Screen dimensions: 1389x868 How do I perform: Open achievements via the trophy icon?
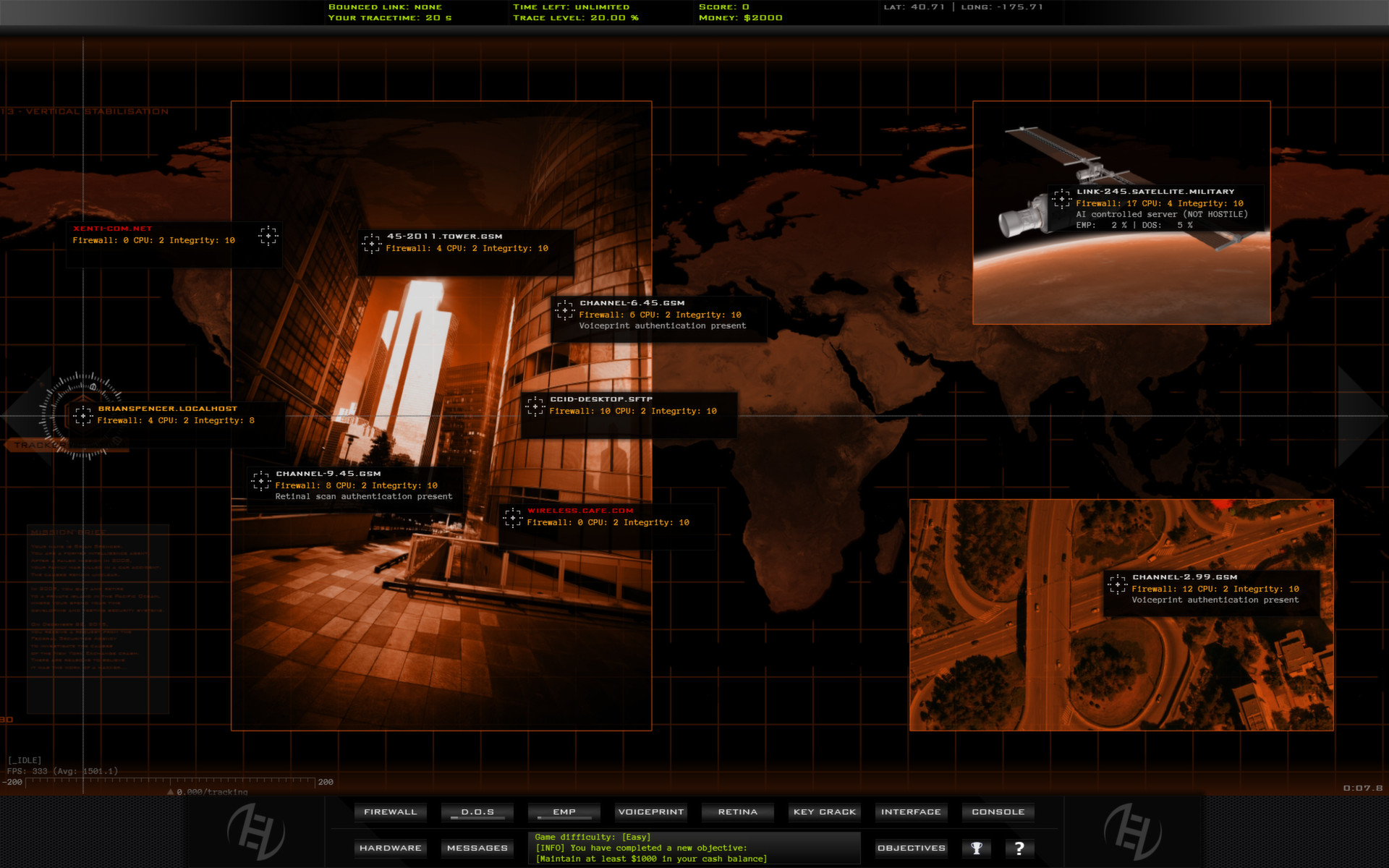977,848
